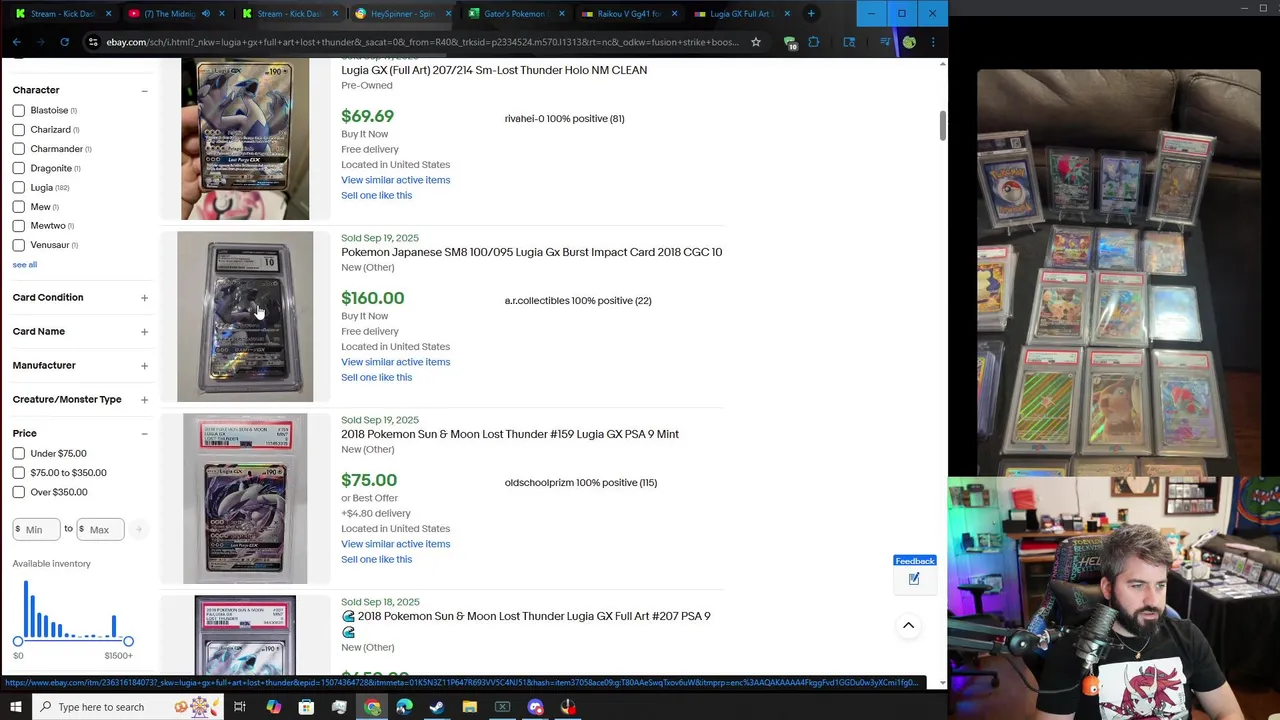Open the Lugia Gx Burst Impact CGC 10 listing
Screen dimensions: 1280x720
point(531,253)
